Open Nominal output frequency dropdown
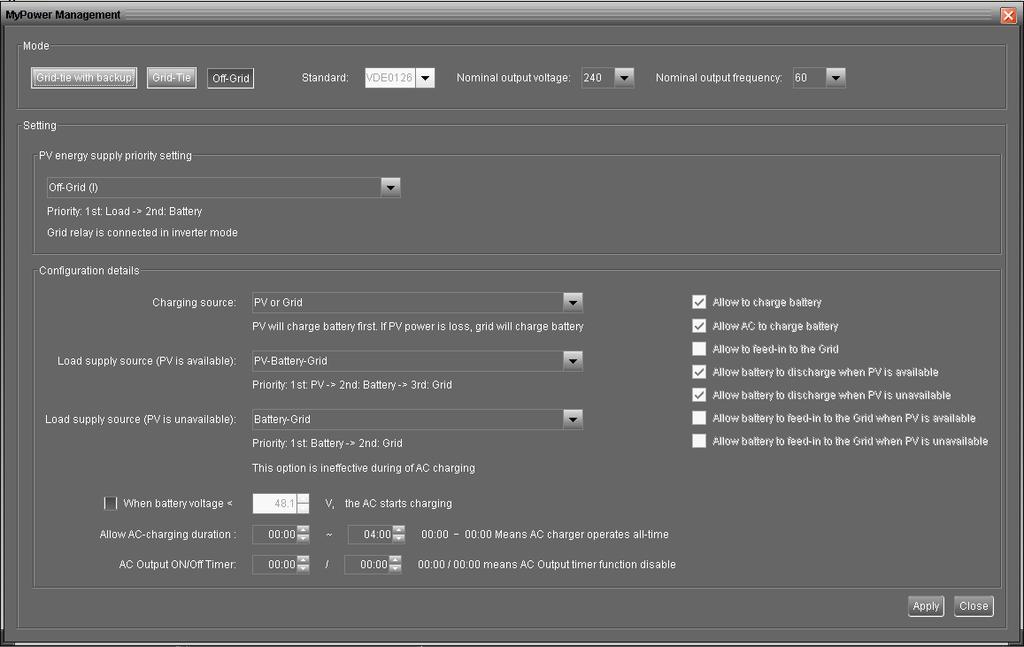 [x=836, y=78]
